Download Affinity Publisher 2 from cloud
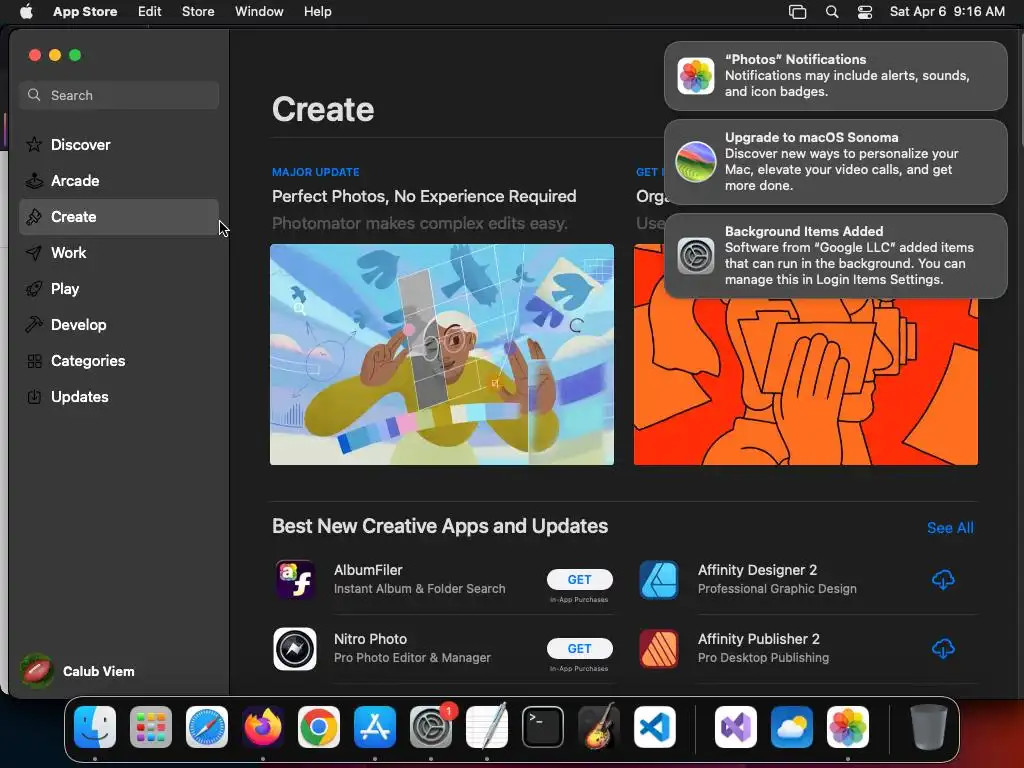This screenshot has height=768, width=1024. [943, 648]
